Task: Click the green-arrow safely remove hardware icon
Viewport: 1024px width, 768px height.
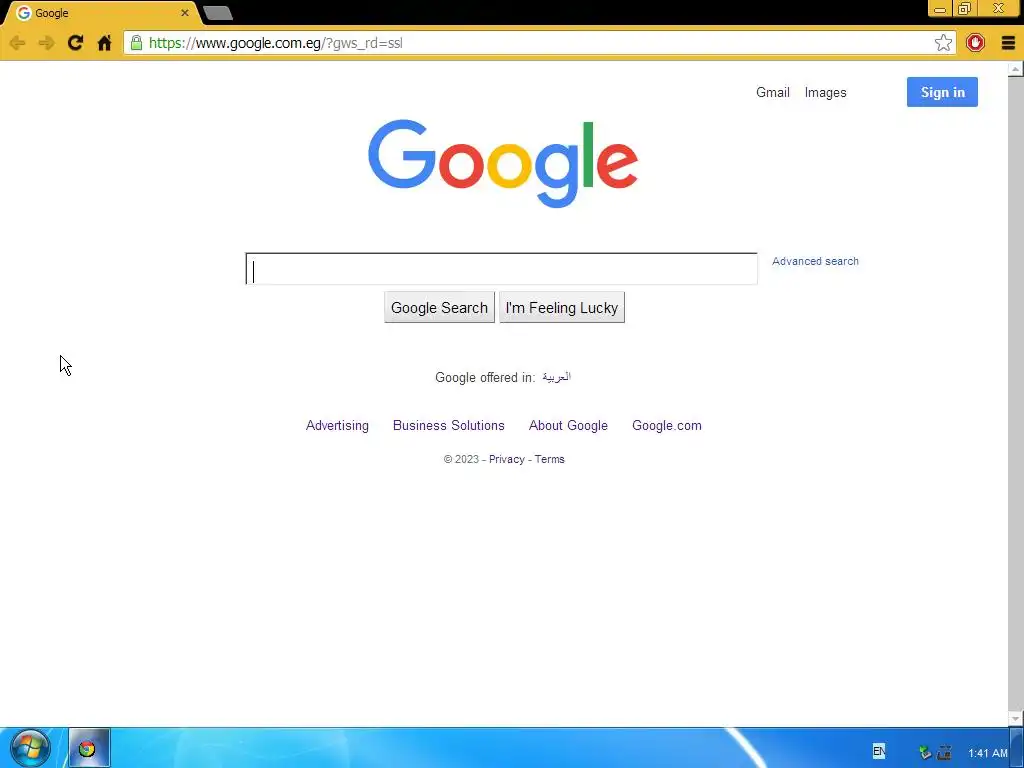Action: pos(924,752)
